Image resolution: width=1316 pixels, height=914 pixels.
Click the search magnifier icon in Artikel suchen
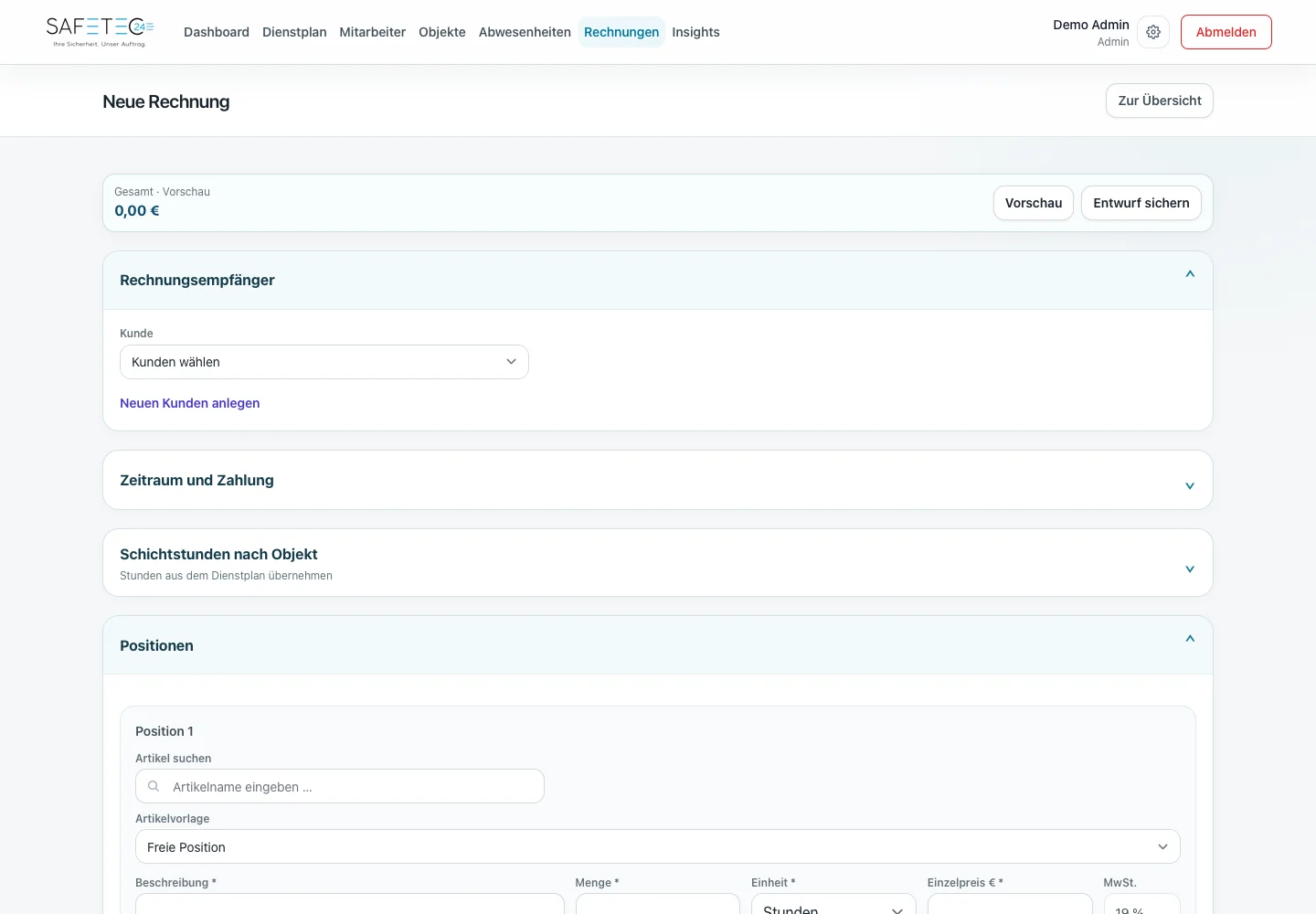point(154,786)
